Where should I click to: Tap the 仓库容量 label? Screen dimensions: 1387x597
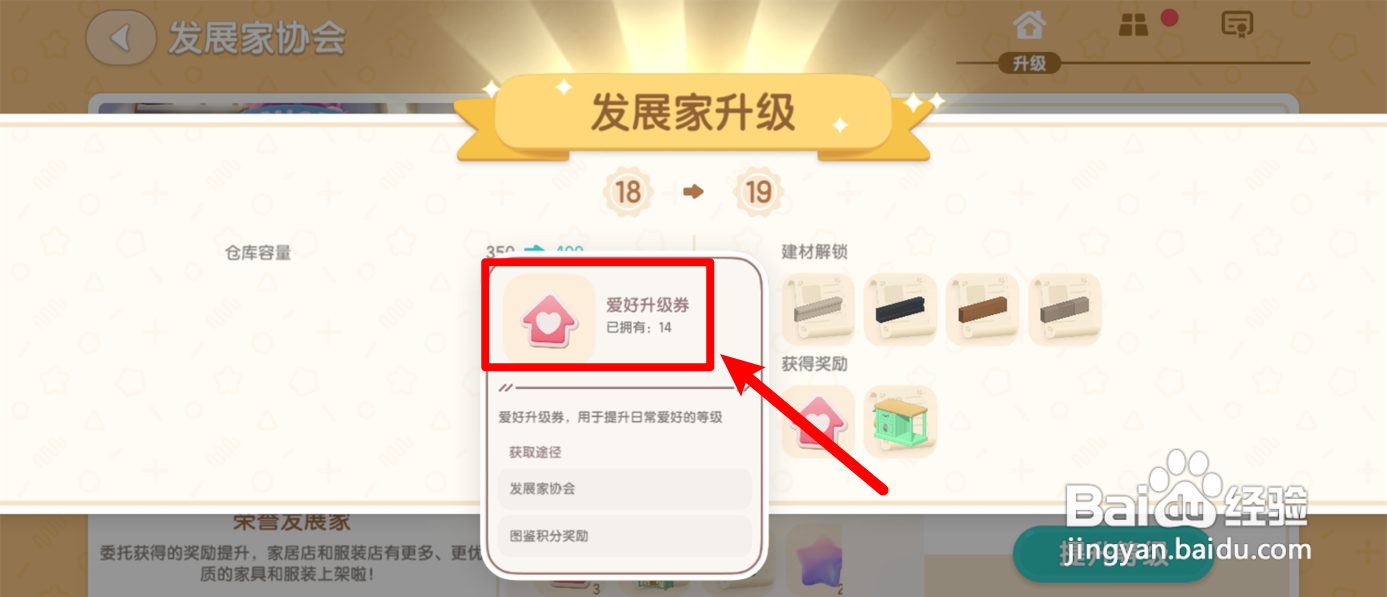258,253
